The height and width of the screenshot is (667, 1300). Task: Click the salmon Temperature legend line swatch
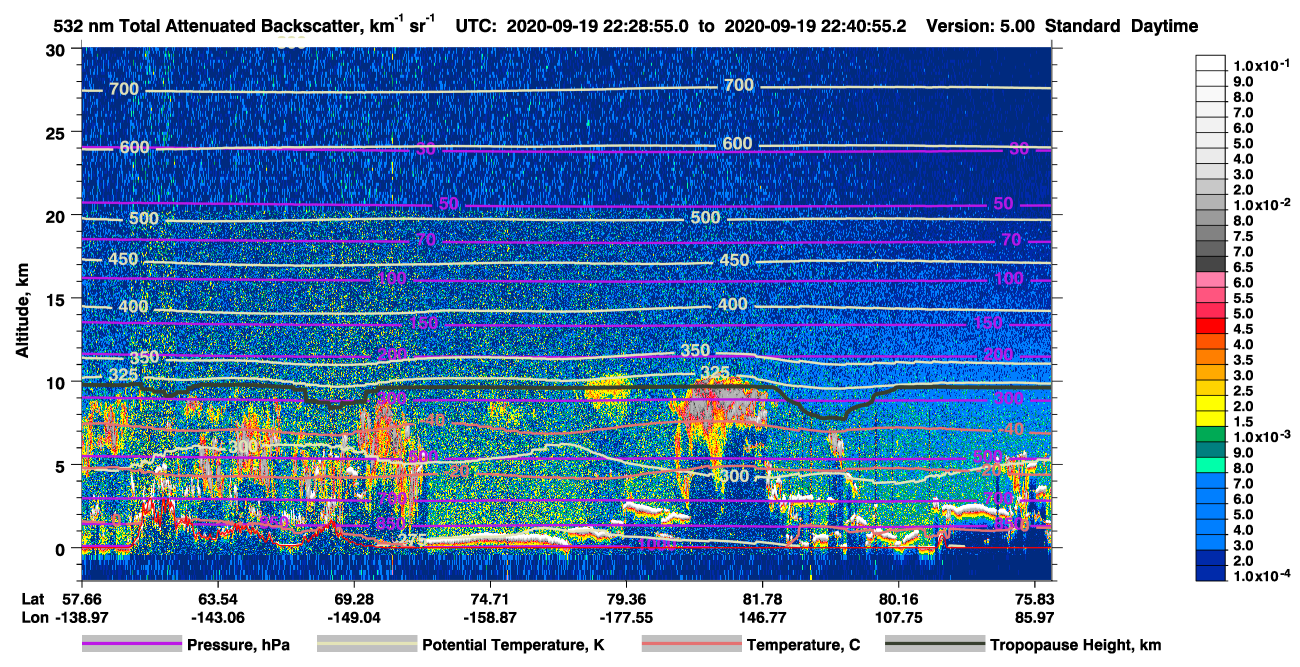[x=691, y=645]
